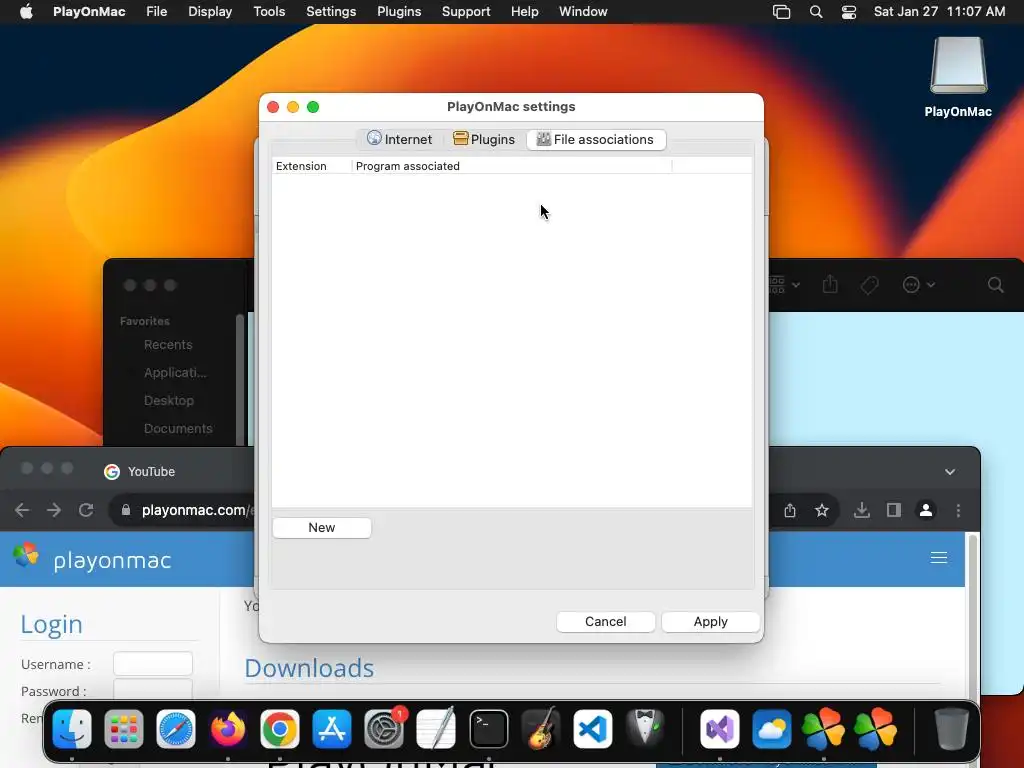Open Chrome profile icon
Viewport: 1024px width, 768px height.
coord(925,510)
